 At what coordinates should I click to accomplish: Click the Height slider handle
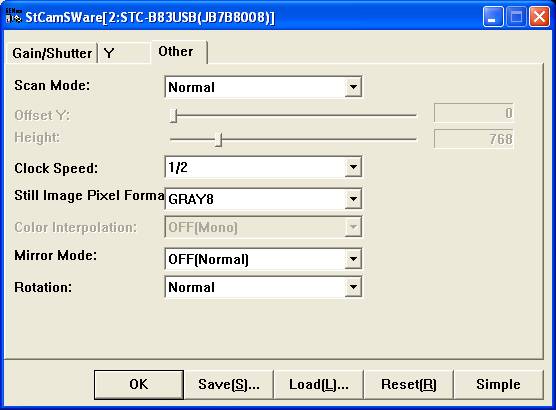[x=218, y=140]
